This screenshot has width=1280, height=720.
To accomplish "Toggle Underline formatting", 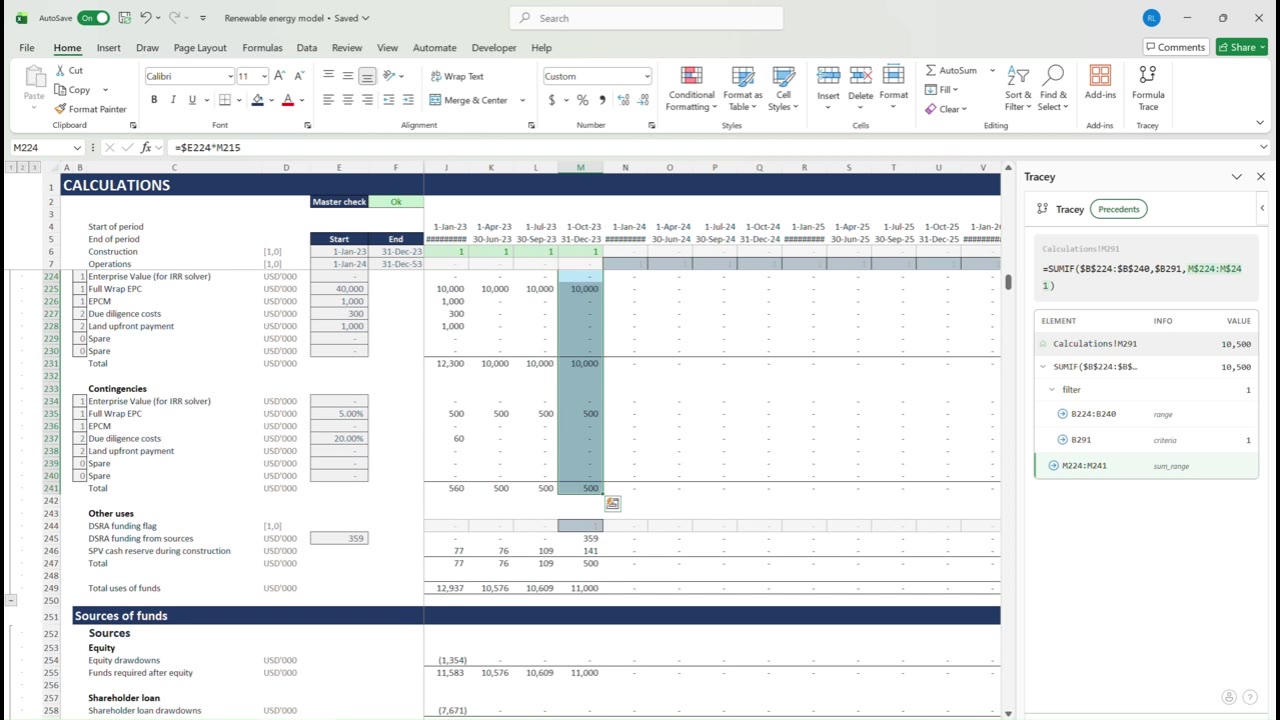I will click(x=192, y=100).
